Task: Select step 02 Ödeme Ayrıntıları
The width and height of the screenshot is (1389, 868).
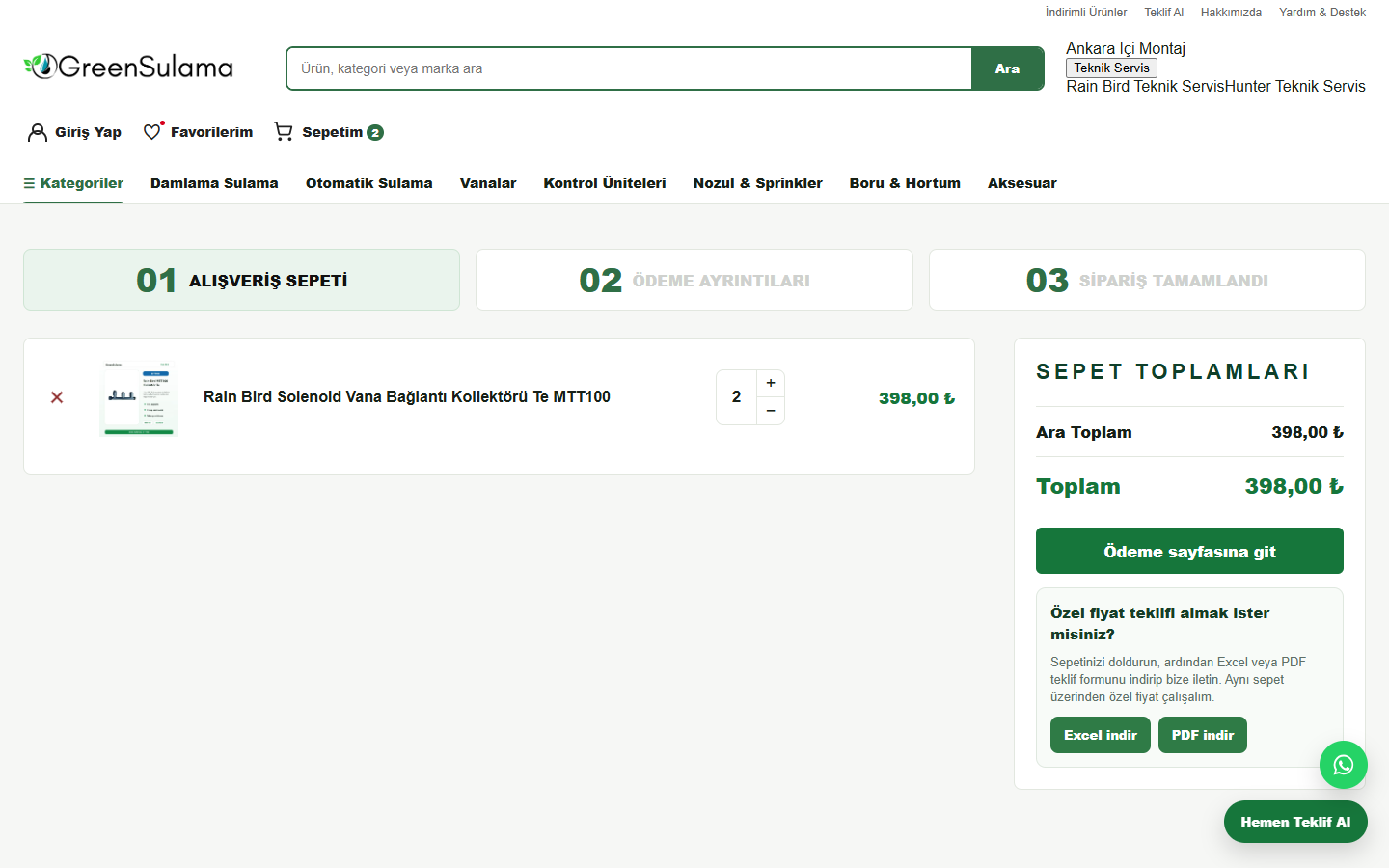Action: tap(694, 280)
